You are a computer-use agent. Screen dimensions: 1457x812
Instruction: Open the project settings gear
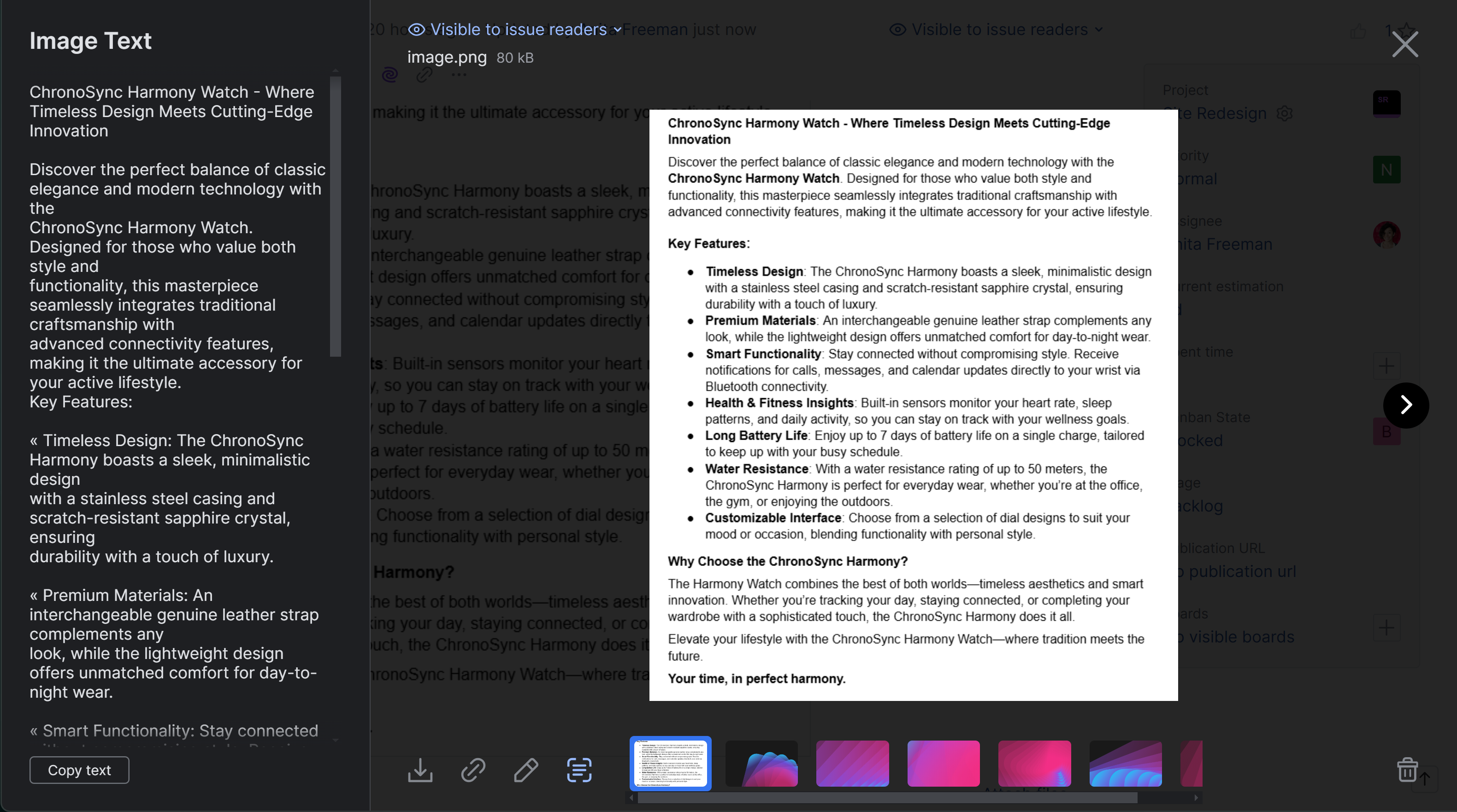(1285, 113)
